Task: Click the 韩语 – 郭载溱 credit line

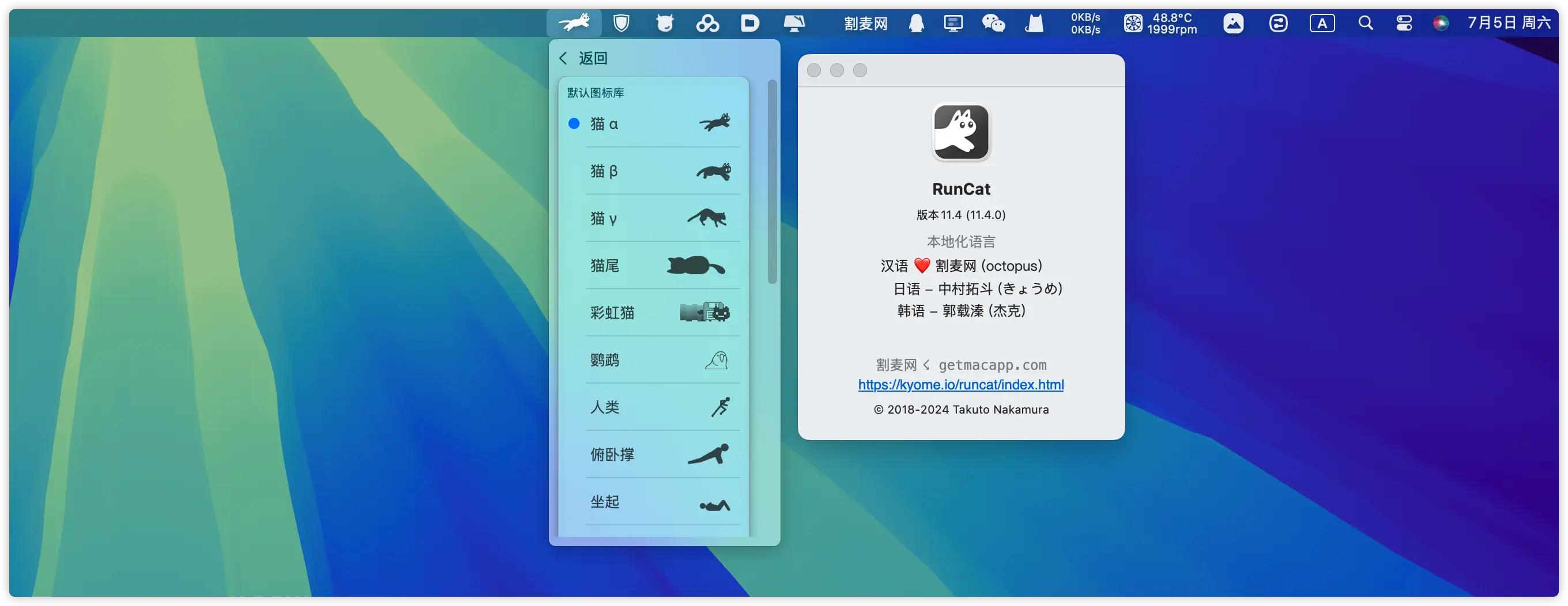Action: (x=961, y=311)
